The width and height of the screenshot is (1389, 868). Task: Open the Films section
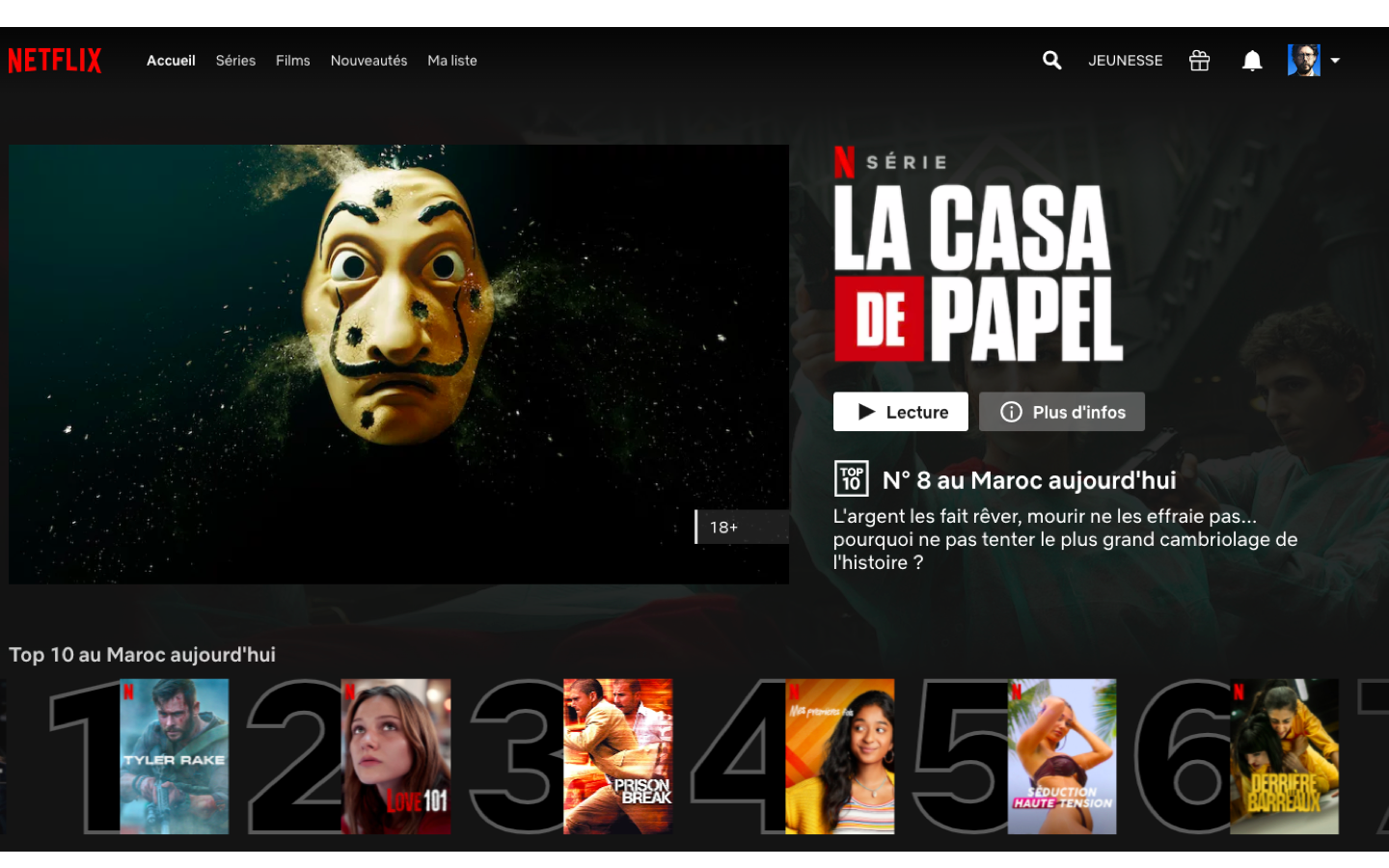(292, 61)
